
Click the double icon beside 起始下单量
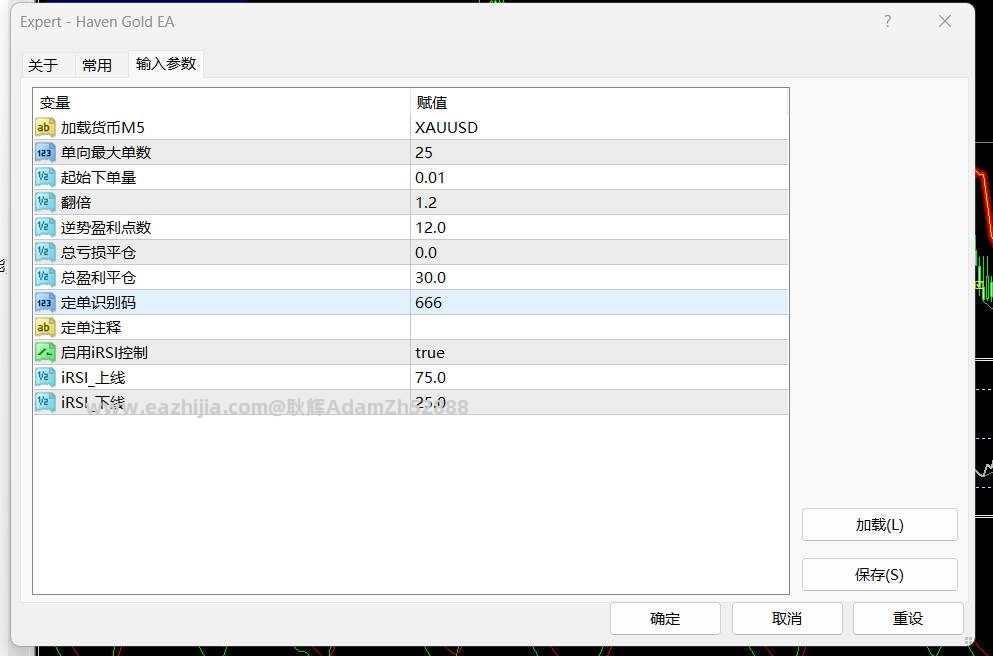click(45, 177)
